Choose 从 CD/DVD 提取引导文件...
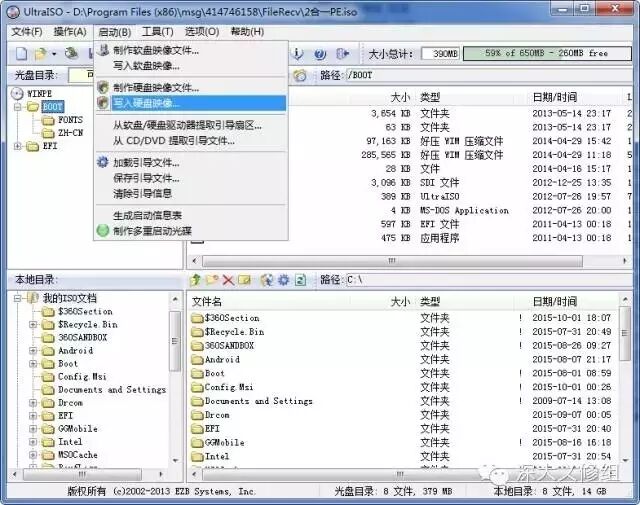The height and width of the screenshot is (505, 640). click(191, 140)
